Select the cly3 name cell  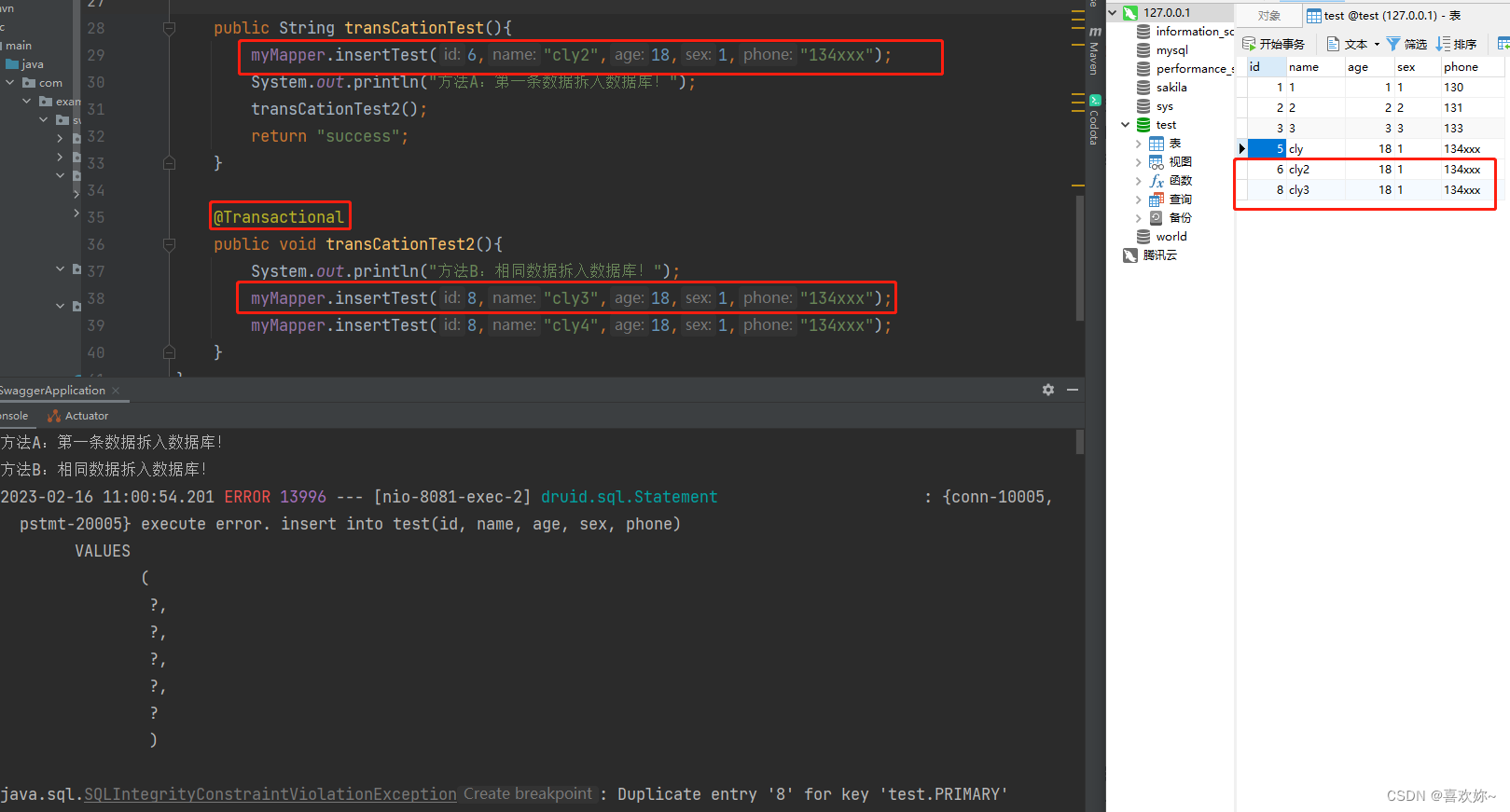(1316, 190)
